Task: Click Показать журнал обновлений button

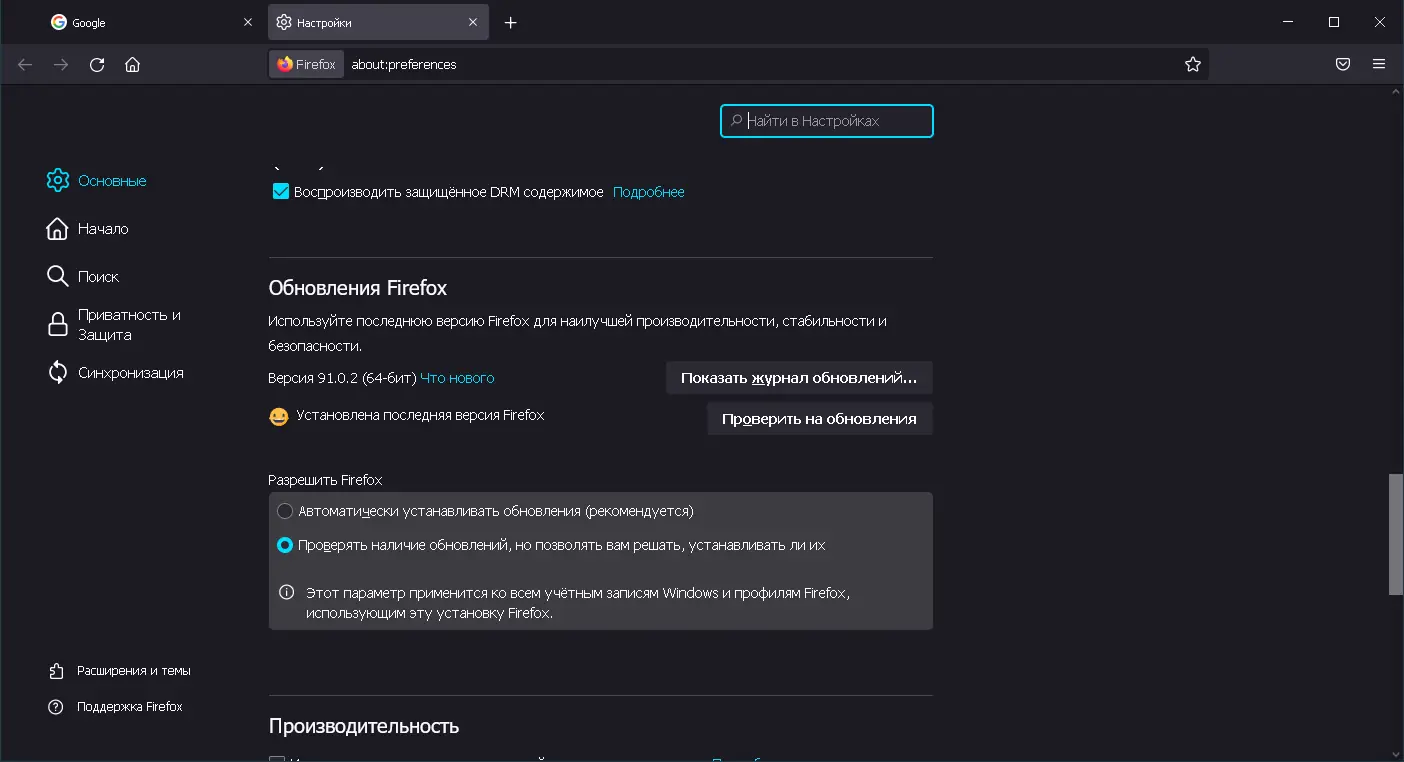Action: click(x=798, y=379)
